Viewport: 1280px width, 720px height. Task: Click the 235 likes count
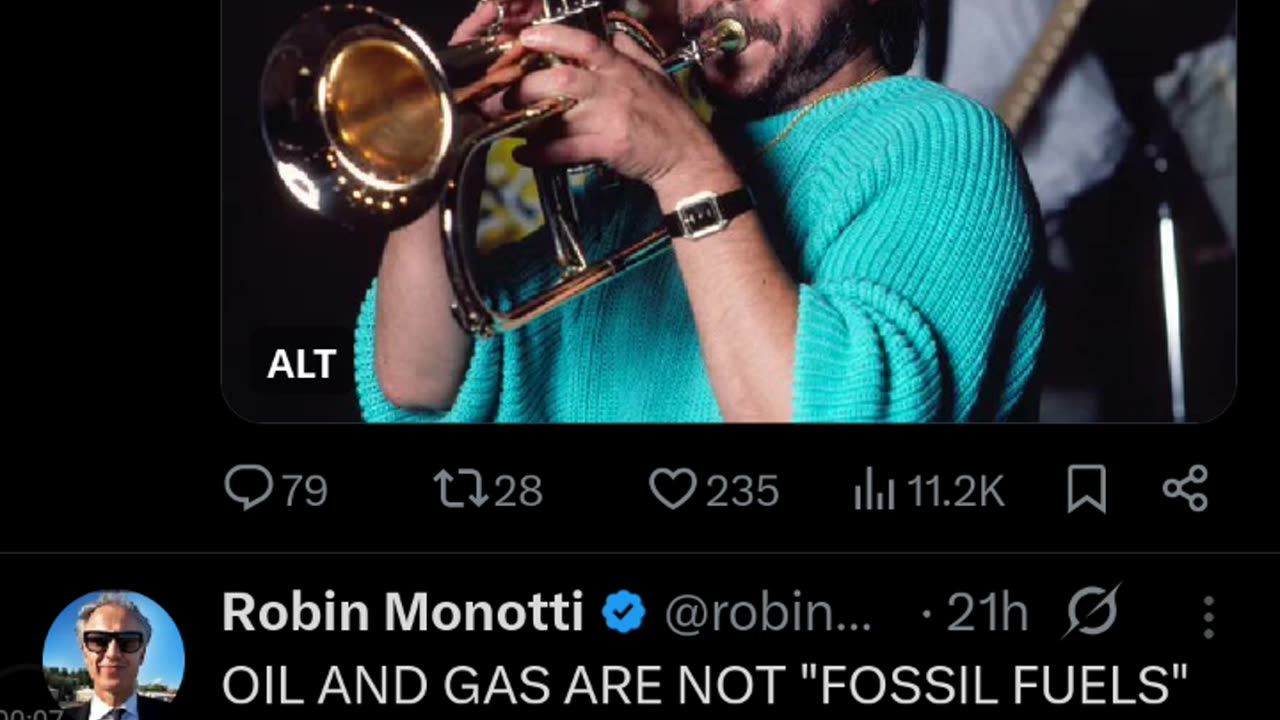click(742, 491)
